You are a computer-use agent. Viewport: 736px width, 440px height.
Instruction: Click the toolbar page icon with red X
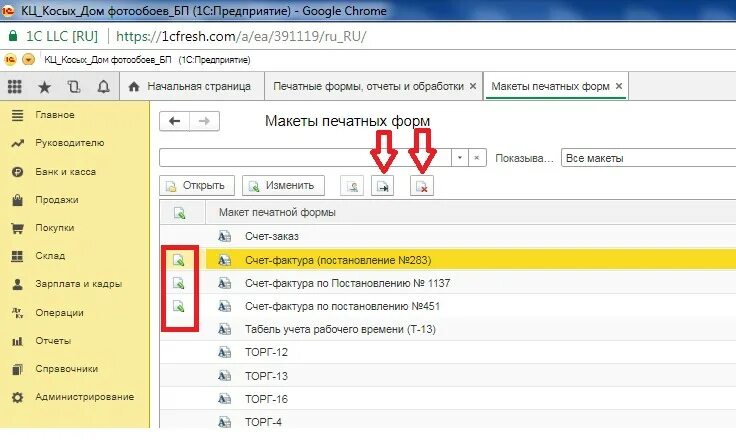click(422, 186)
